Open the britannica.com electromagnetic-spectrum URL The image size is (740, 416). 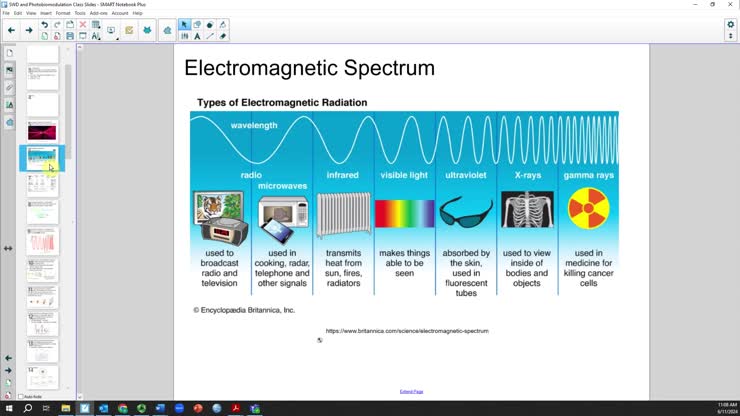click(407, 330)
